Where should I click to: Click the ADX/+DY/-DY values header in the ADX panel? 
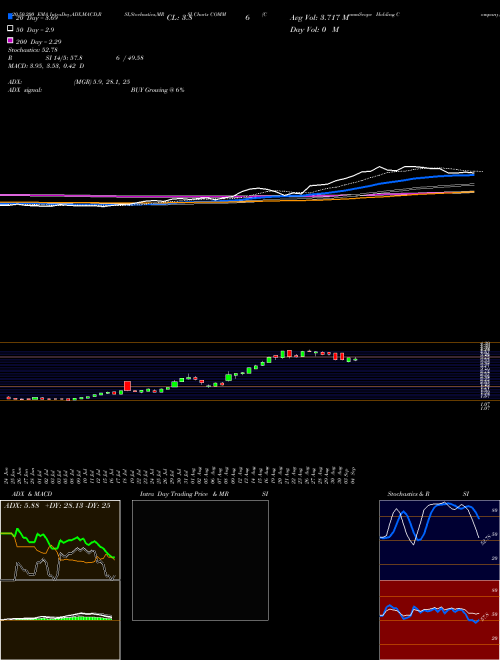(57, 505)
